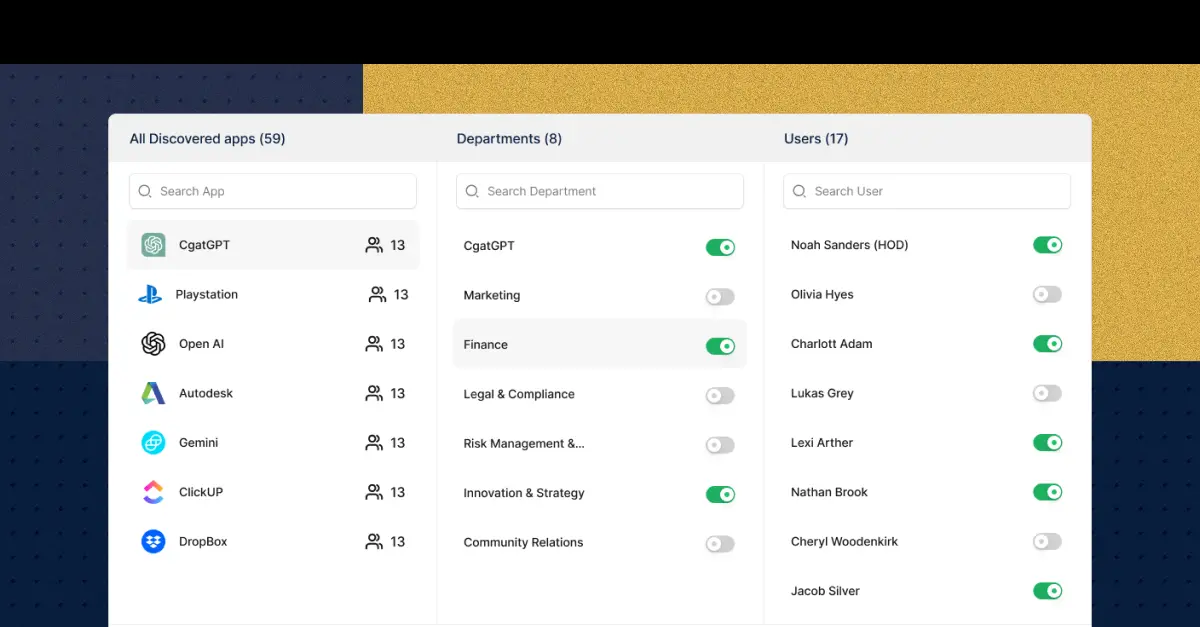Select the Gemini app icon
Screen dimensions: 1200x627
153,443
